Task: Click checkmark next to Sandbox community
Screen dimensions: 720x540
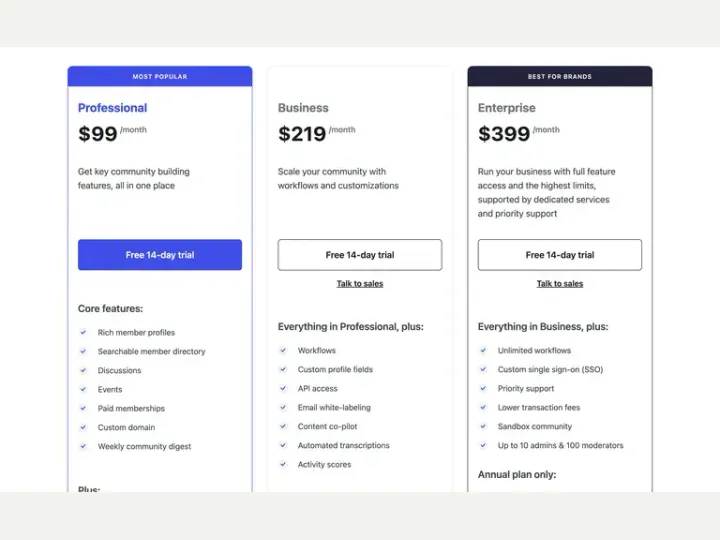Action: 483,426
